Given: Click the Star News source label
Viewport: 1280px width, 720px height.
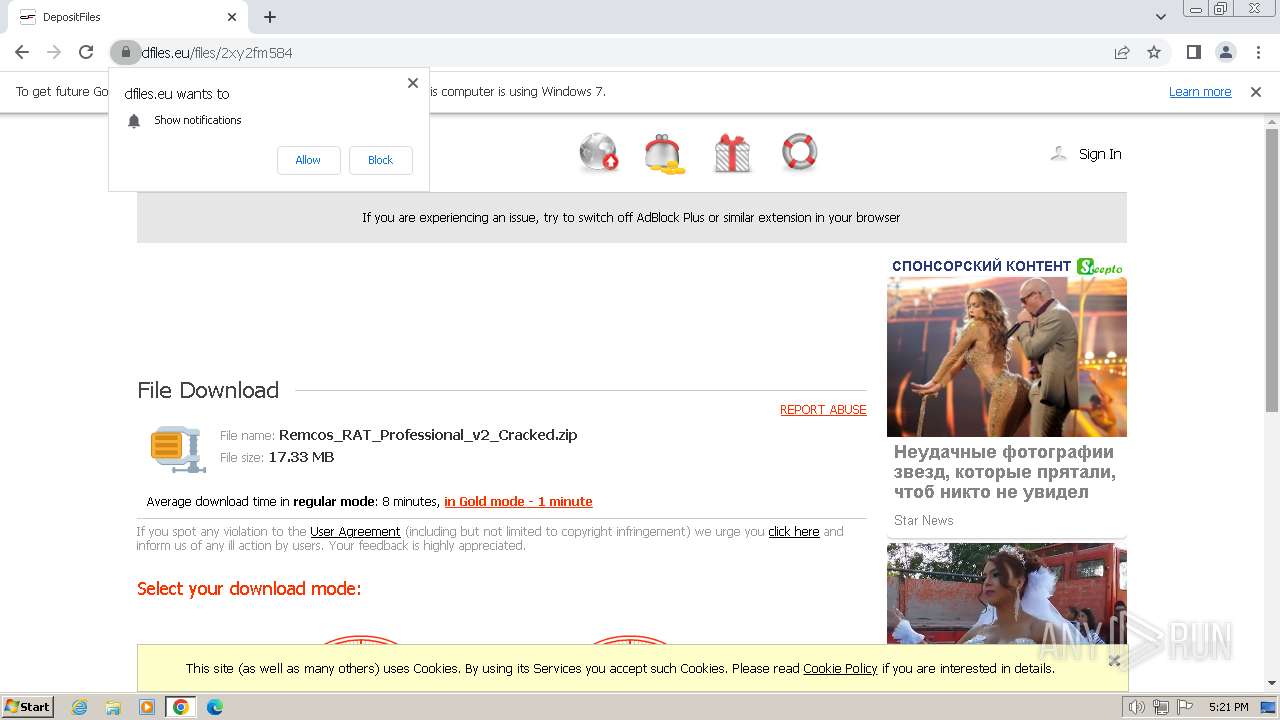Looking at the screenshot, I should [924, 520].
